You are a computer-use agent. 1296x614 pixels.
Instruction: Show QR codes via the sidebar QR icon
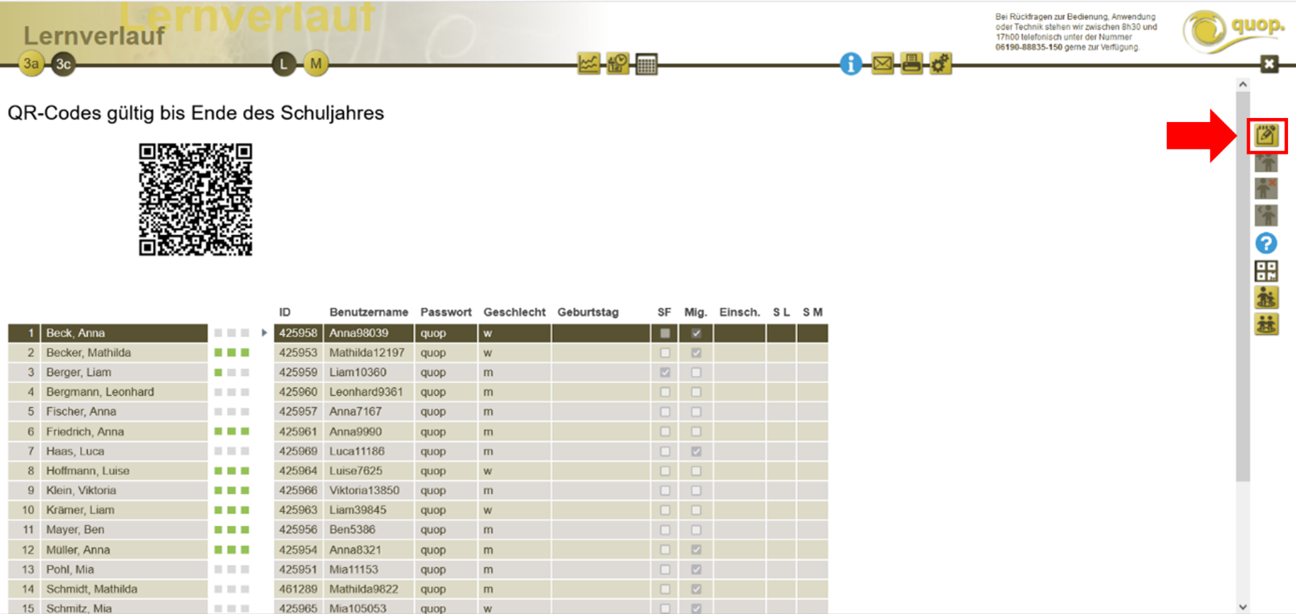click(1267, 270)
